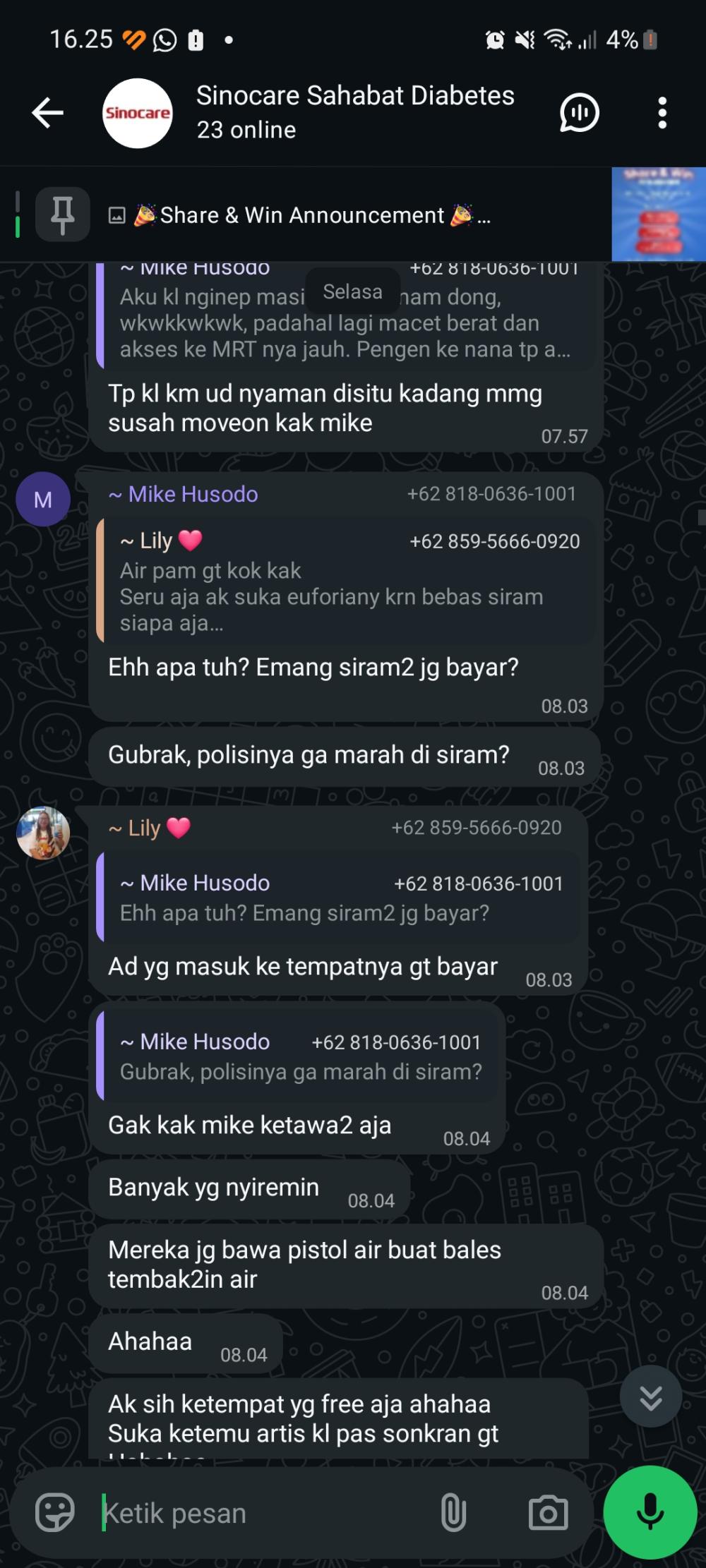Open the three-dot more options menu
The height and width of the screenshot is (1568, 706).
pos(662,113)
